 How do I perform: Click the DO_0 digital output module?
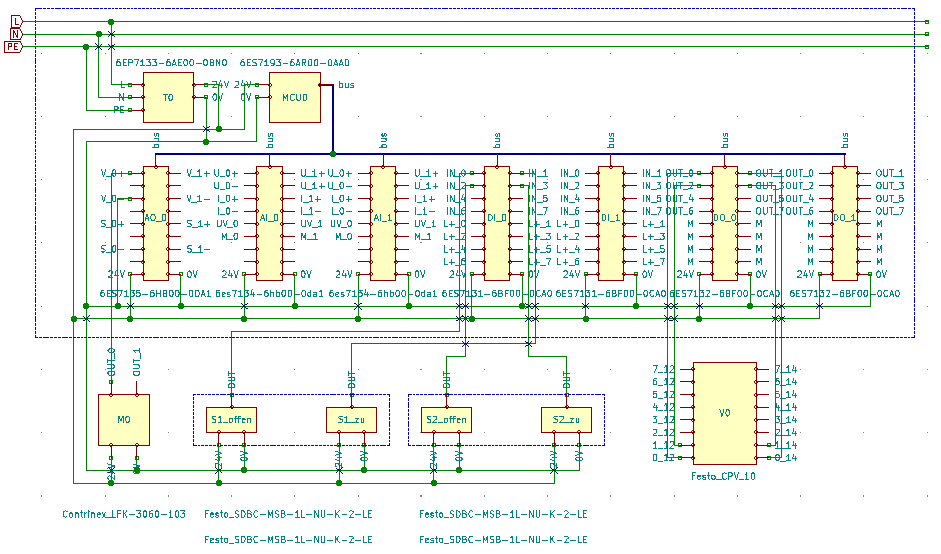point(725,222)
